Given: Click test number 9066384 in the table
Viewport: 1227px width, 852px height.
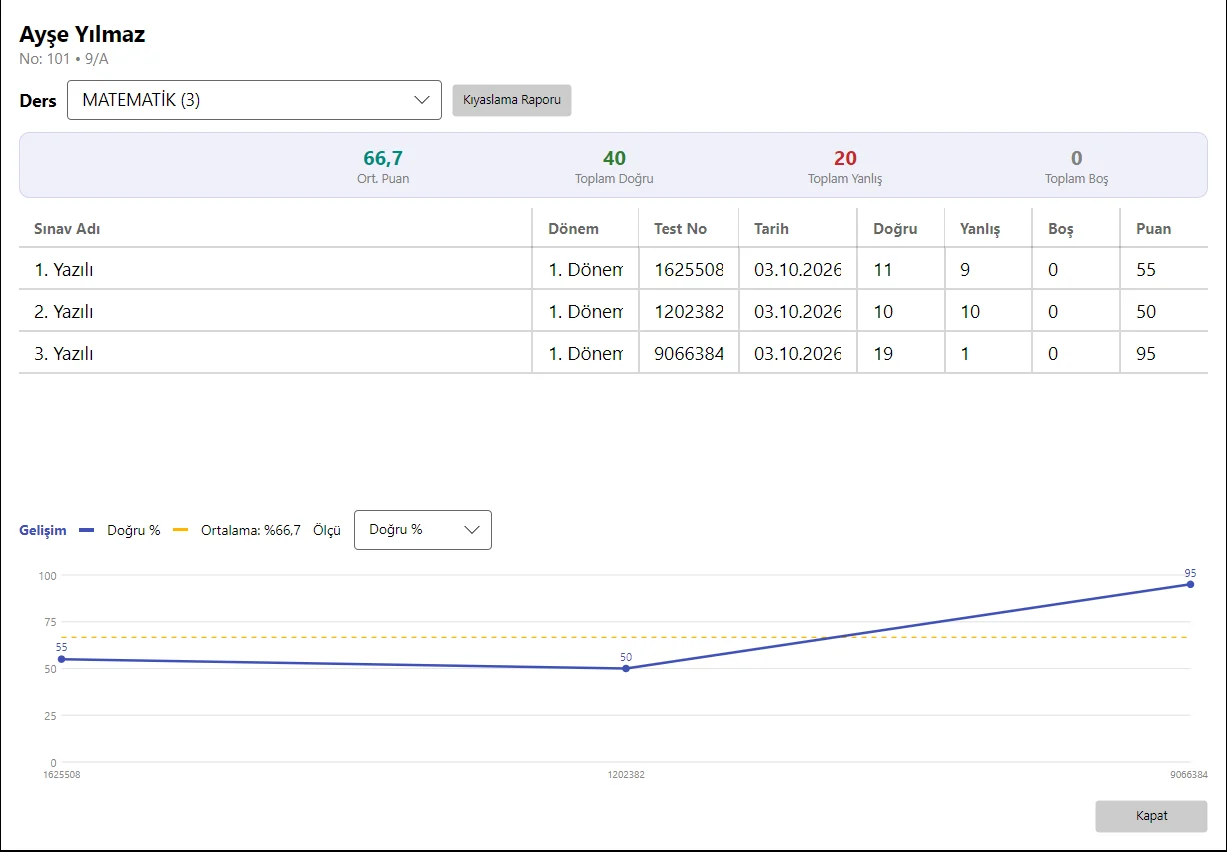Looking at the screenshot, I should 689,354.
